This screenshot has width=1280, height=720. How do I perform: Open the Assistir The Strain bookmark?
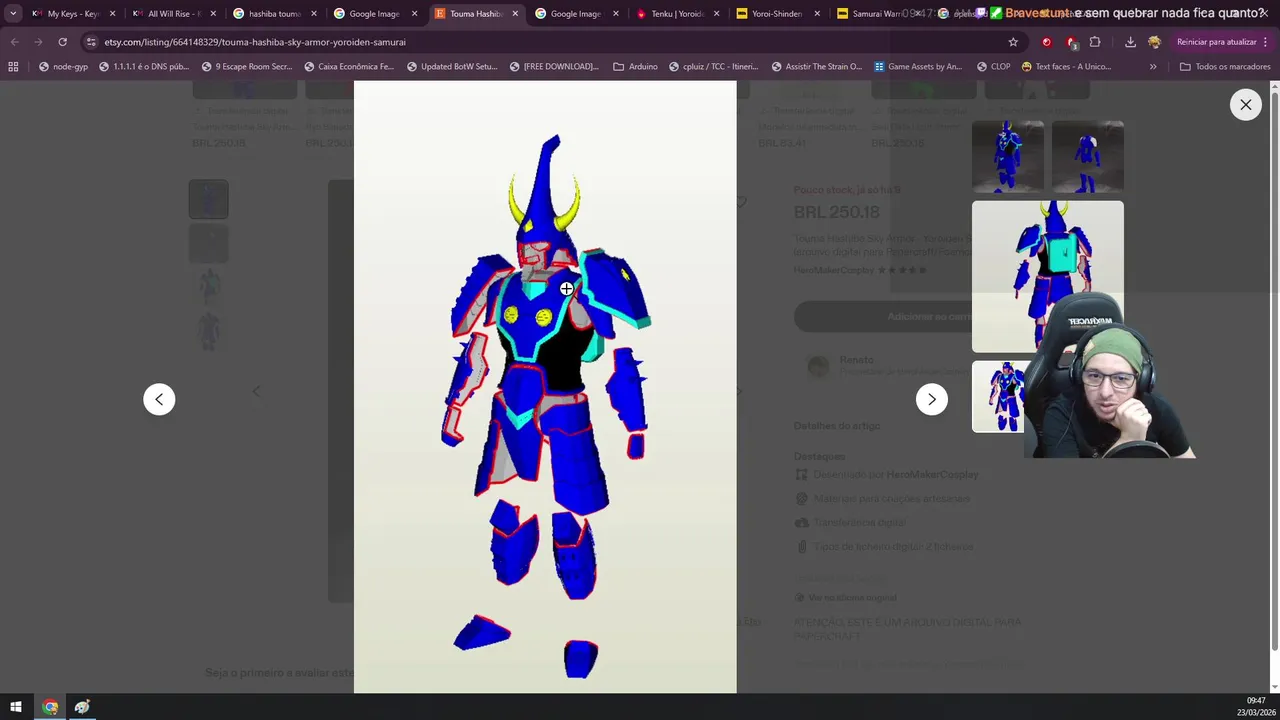(x=816, y=67)
